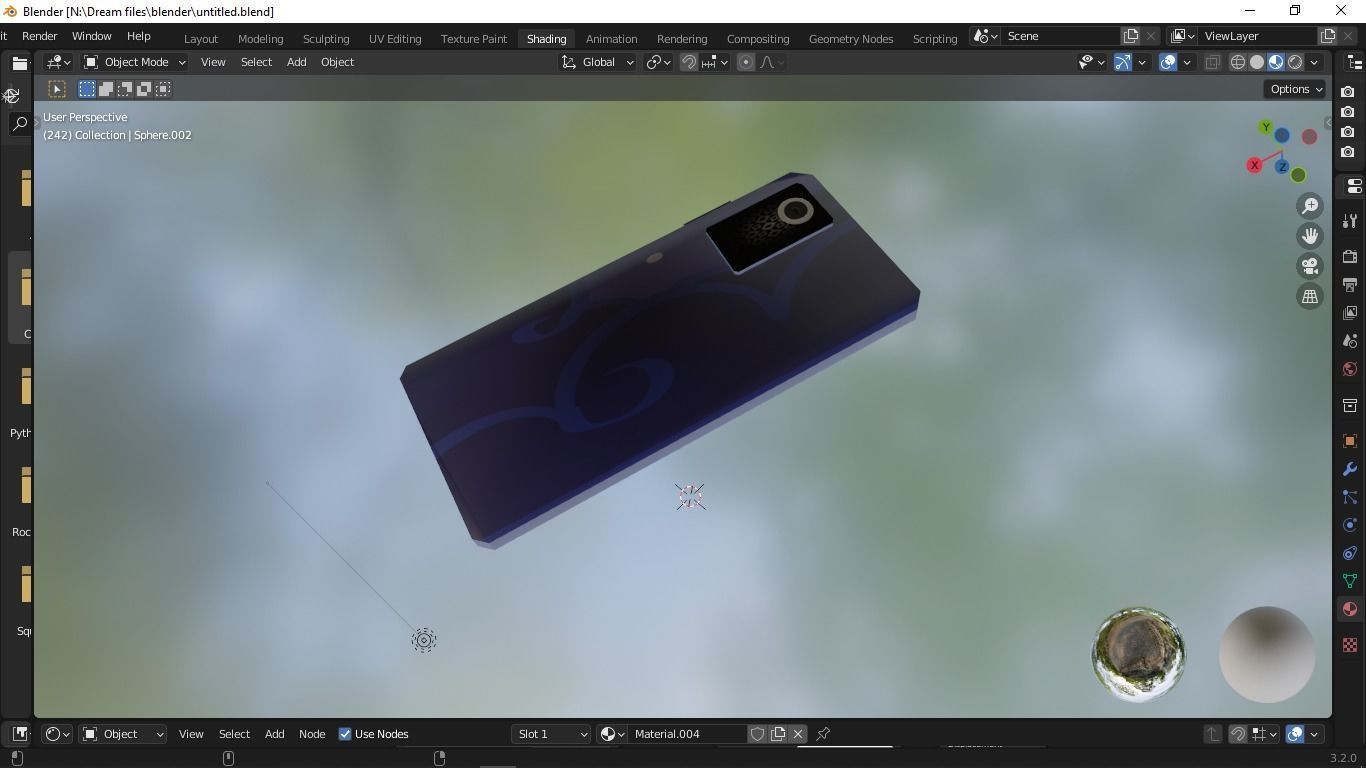
Task: Open the Object properties tab
Action: tap(1350, 441)
